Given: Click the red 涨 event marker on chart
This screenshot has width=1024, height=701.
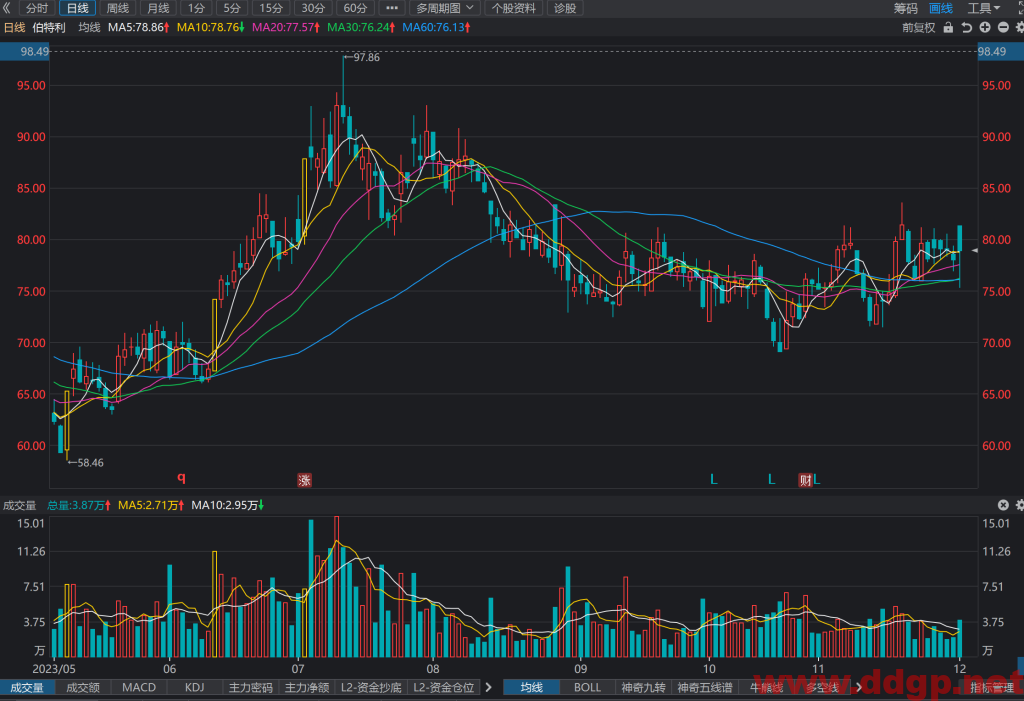Looking at the screenshot, I should point(304,480).
